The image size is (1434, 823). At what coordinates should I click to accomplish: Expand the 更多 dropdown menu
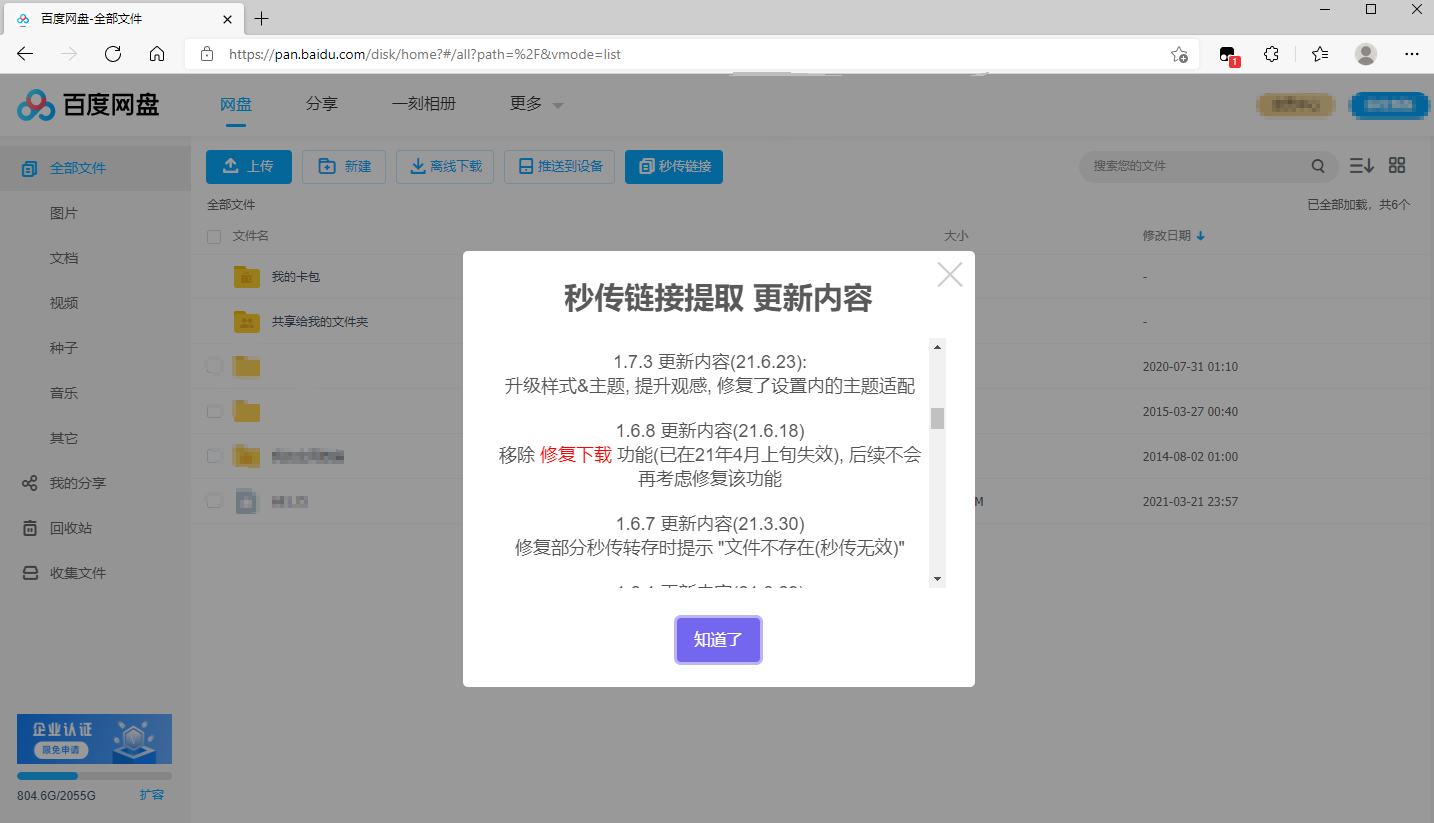click(536, 104)
